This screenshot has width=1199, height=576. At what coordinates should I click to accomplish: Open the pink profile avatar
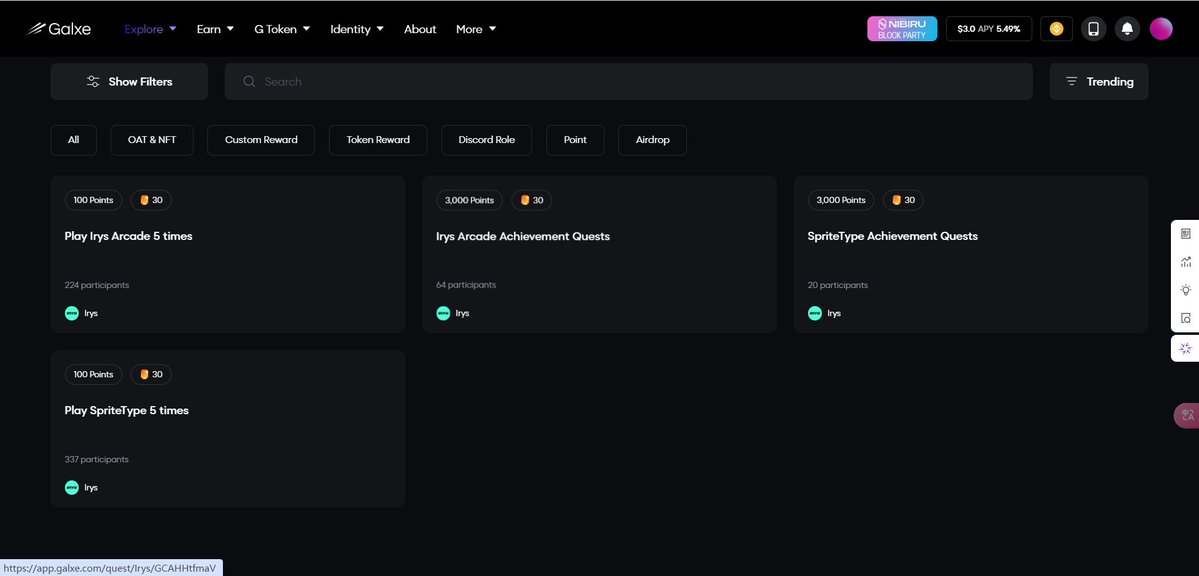1161,29
